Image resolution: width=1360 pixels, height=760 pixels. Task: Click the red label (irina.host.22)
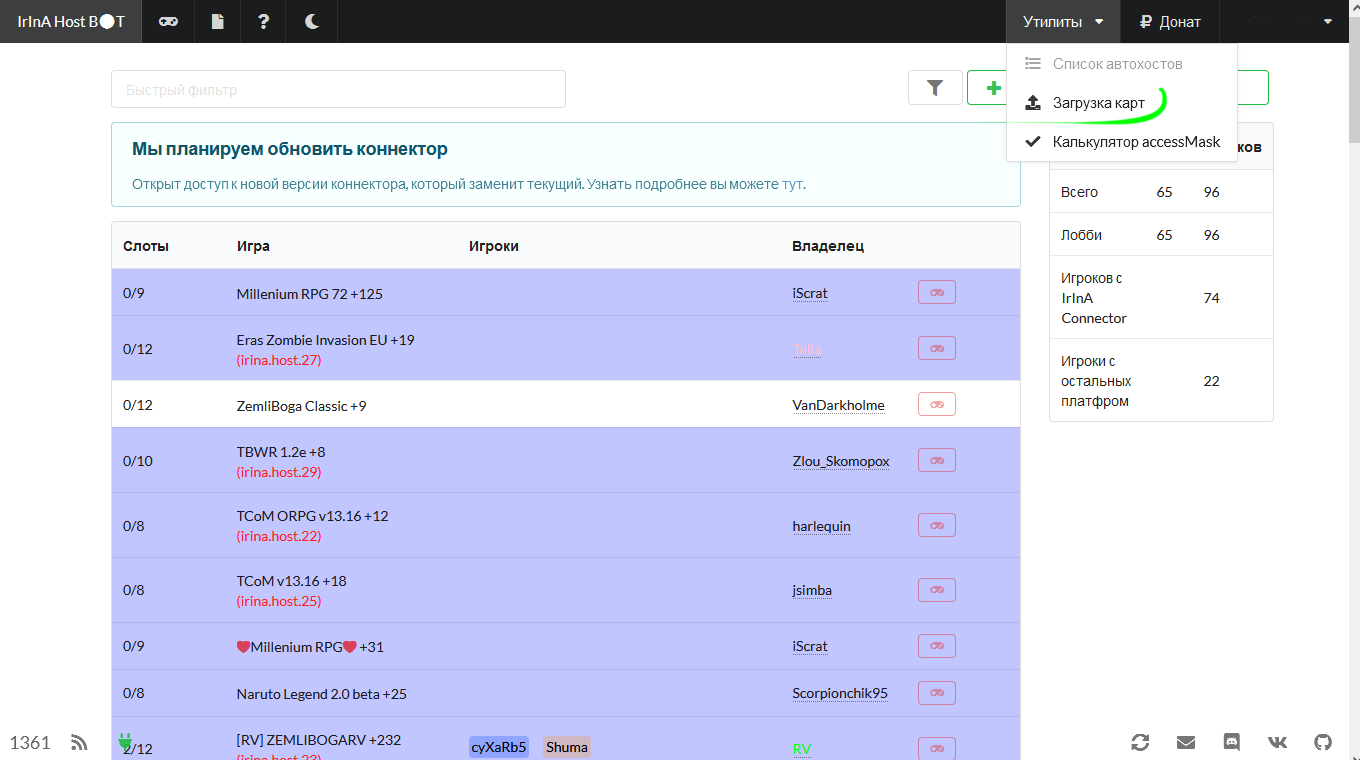point(279,536)
